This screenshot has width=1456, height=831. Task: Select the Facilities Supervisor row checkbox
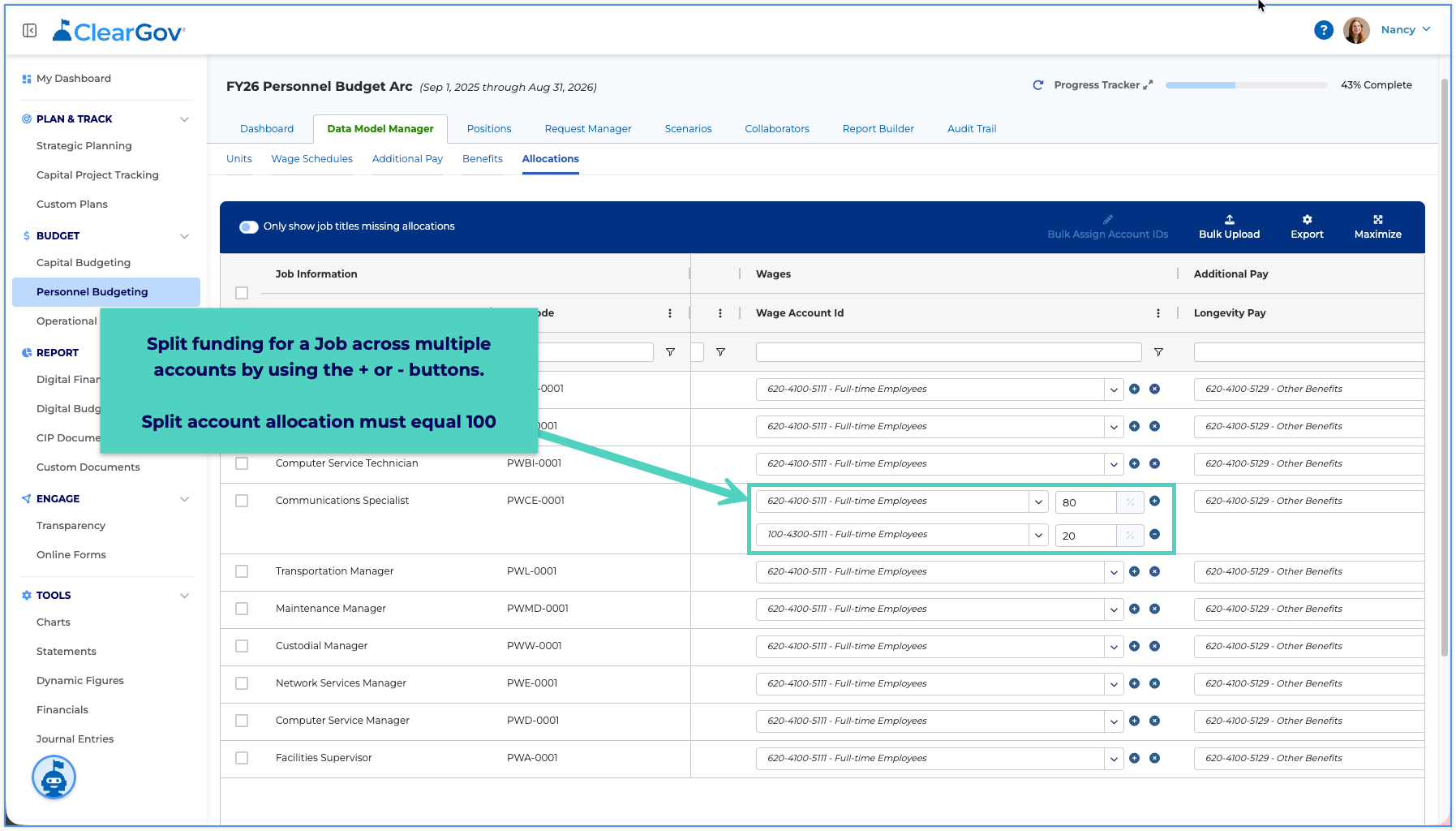coord(242,758)
